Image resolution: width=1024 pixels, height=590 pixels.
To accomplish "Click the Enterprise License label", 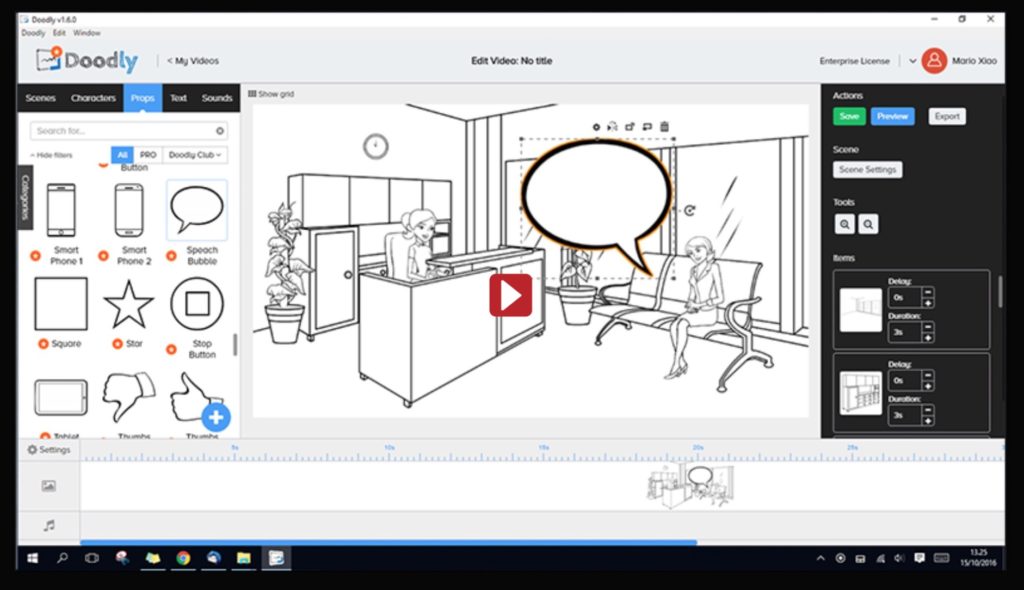I will pos(854,61).
